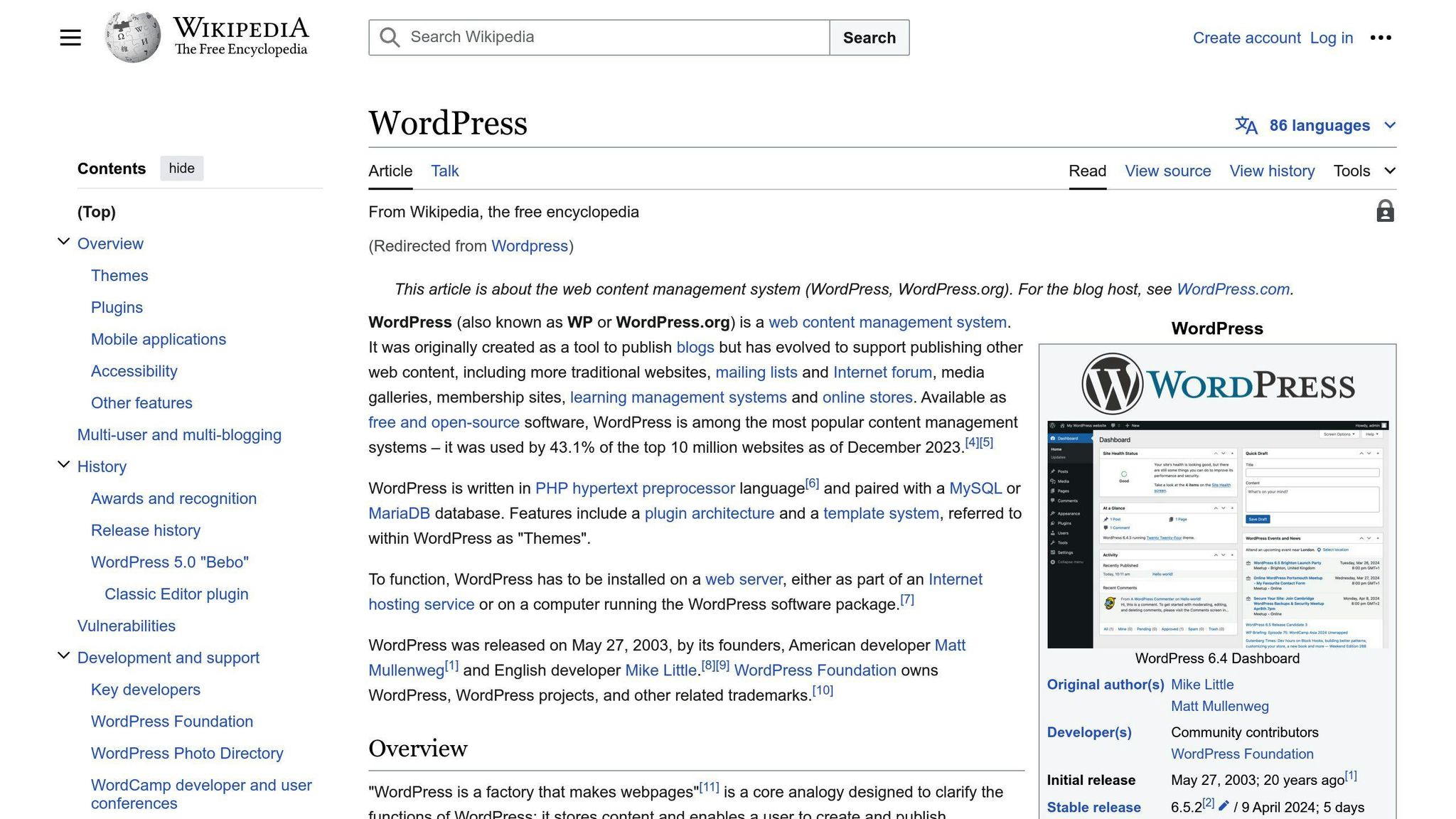Click the magnifier icon in search box
Image resolution: width=1456 pixels, height=819 pixels.
(390, 38)
